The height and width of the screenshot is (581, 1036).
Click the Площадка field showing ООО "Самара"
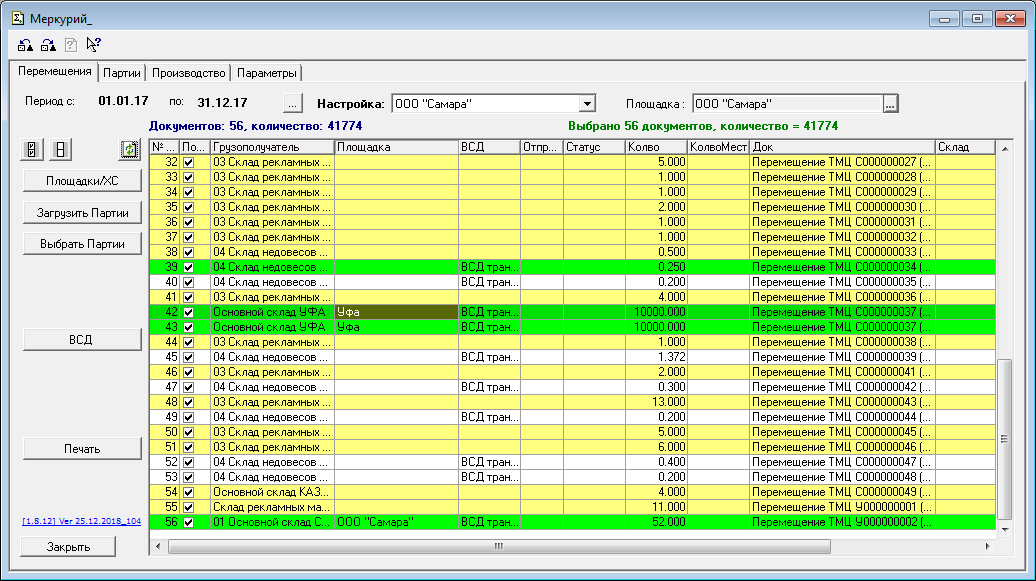pos(788,104)
